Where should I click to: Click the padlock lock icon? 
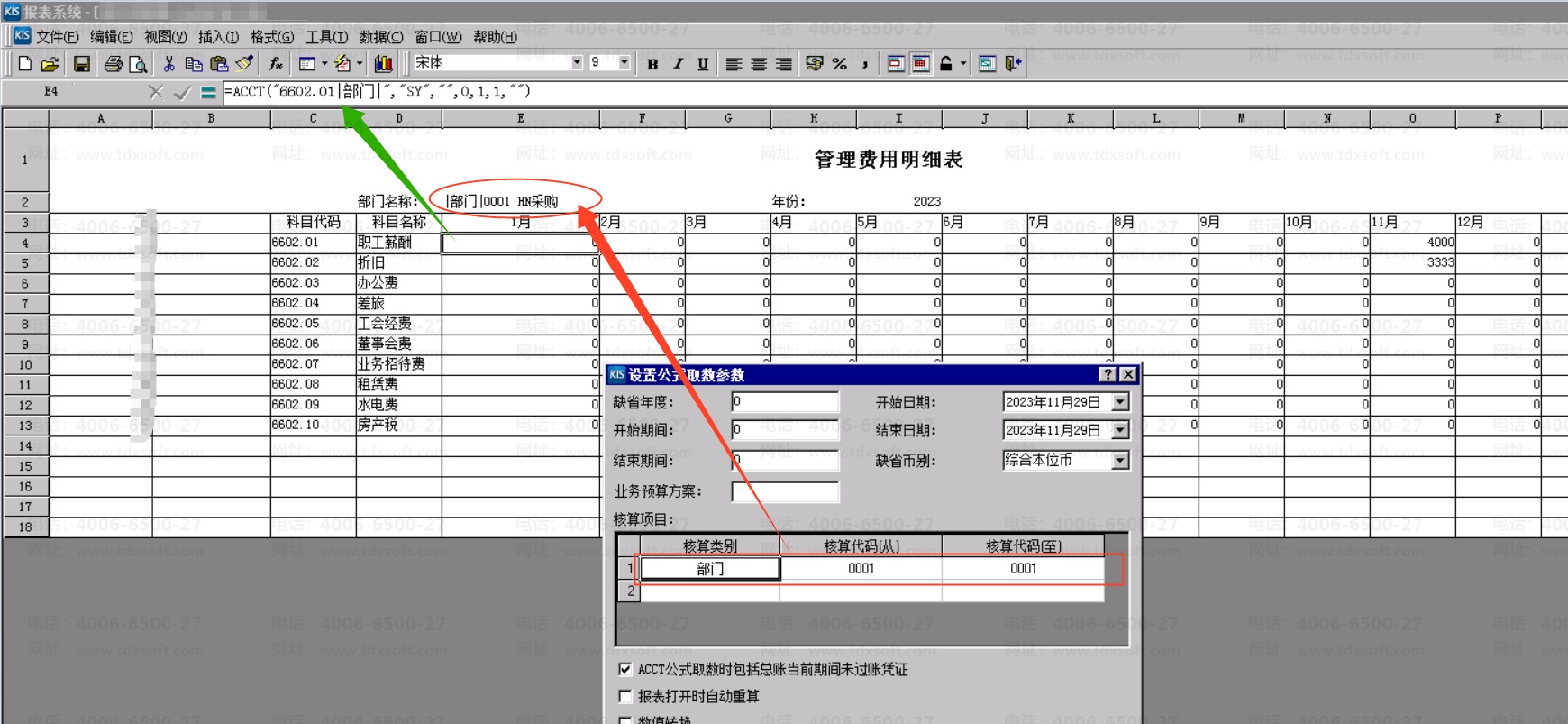[x=945, y=64]
